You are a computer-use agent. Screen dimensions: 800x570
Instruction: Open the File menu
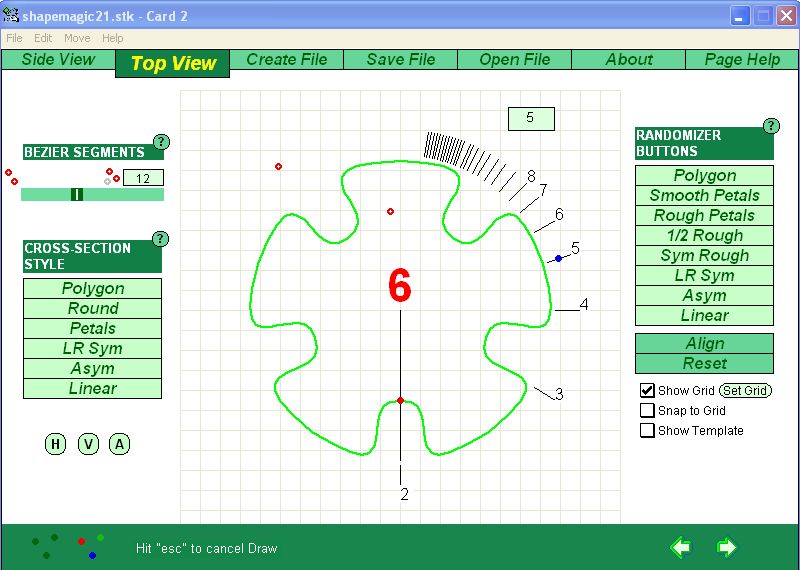point(14,38)
